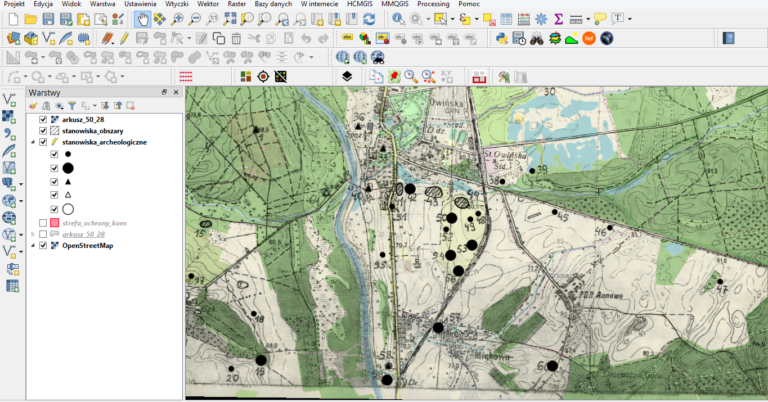Uncheck the arkusz_50_28 raster layer visibility
The height and width of the screenshot is (402, 768).
click(x=43, y=119)
